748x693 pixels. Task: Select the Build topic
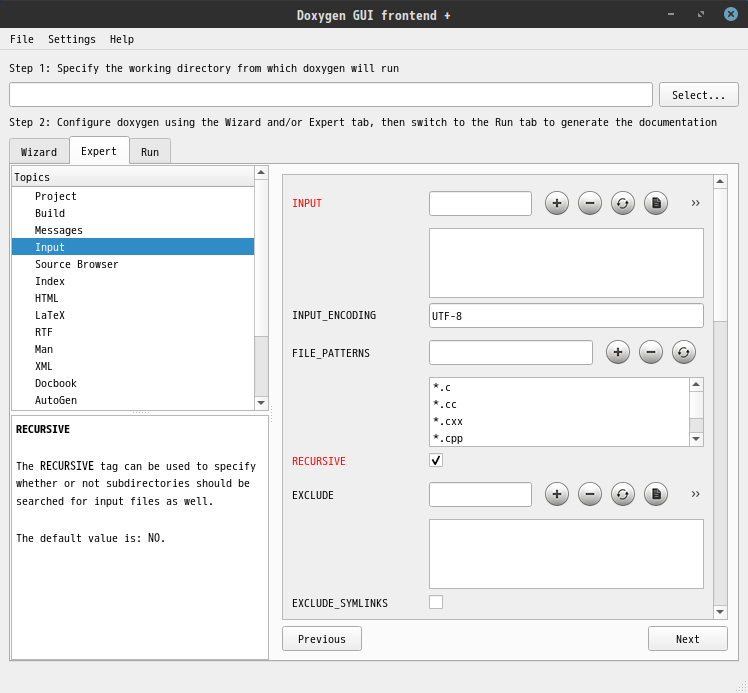pyautogui.click(x=133, y=213)
